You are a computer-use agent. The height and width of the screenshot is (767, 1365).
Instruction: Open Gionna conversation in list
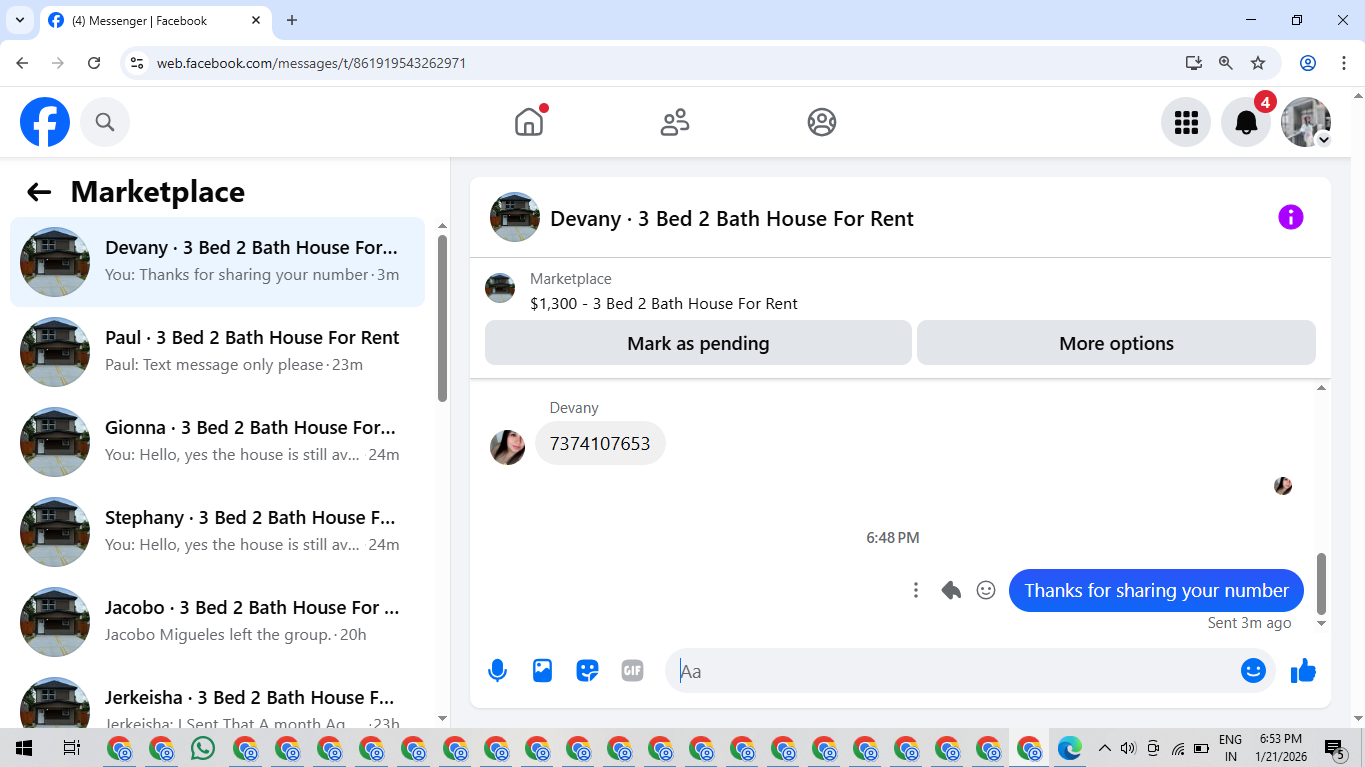pyautogui.click(x=217, y=442)
